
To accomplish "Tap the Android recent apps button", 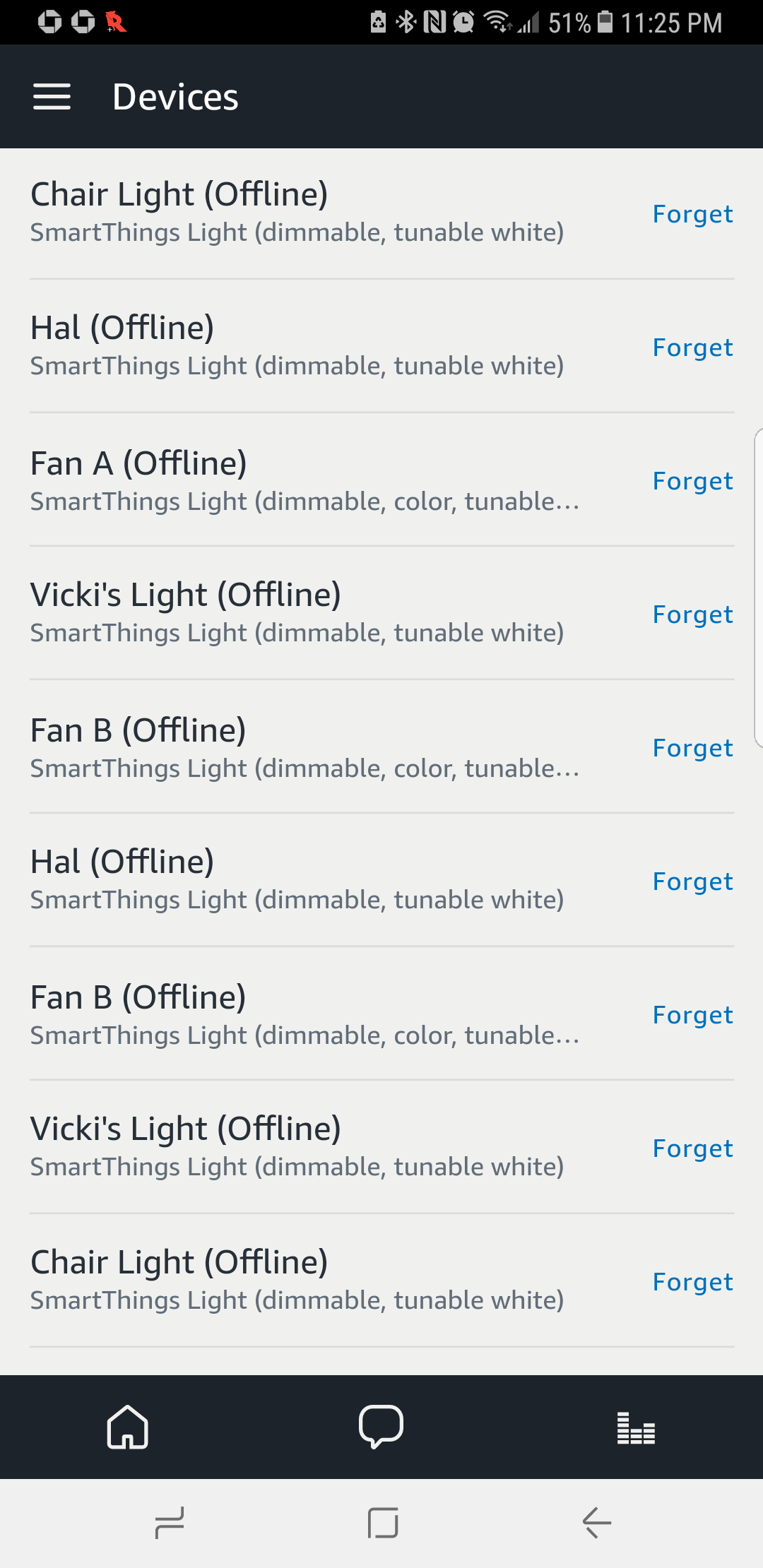I will point(170,1522).
